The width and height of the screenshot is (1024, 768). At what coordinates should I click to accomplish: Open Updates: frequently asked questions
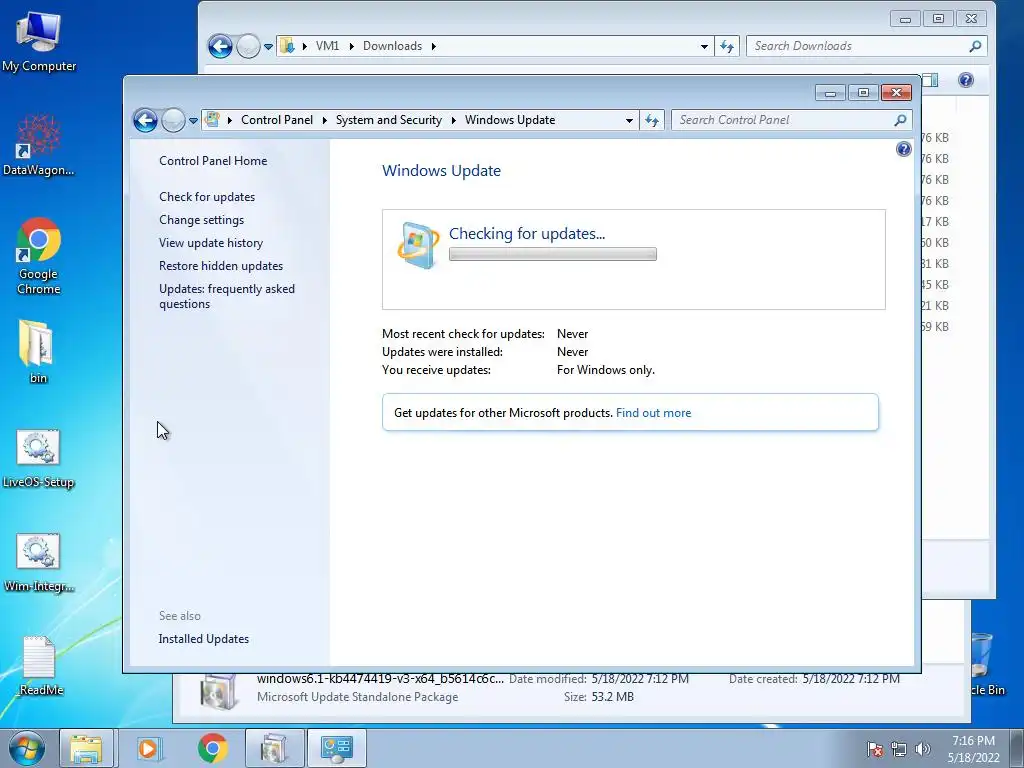(x=227, y=296)
